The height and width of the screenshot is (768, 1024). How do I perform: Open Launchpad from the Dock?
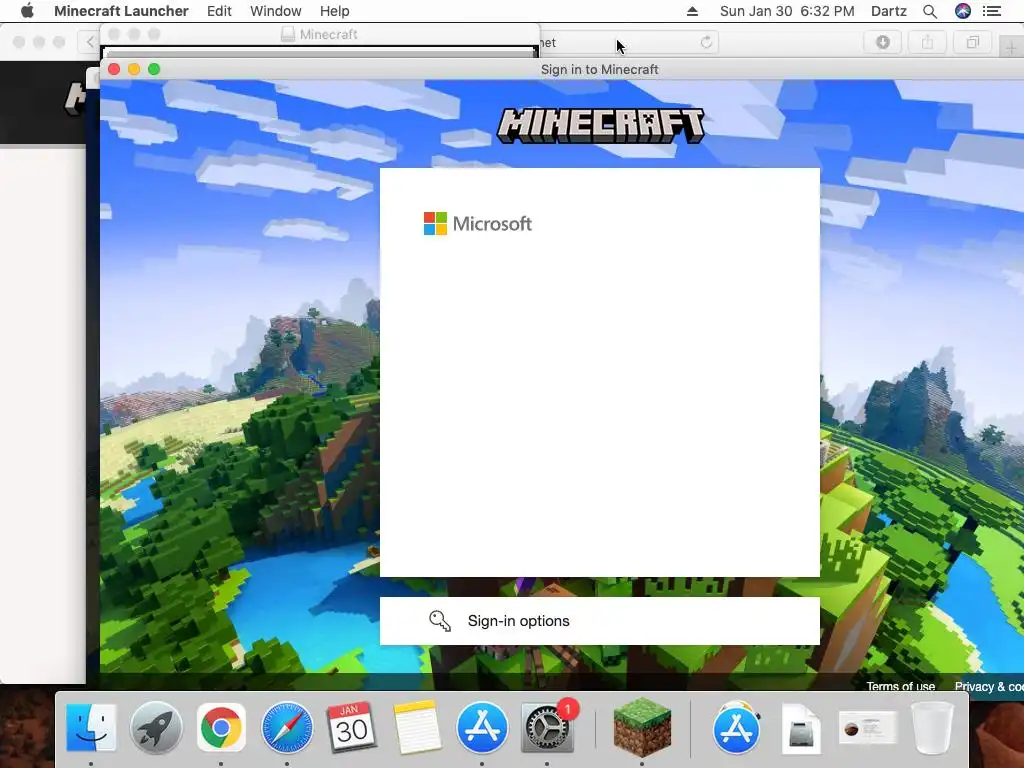[156, 727]
